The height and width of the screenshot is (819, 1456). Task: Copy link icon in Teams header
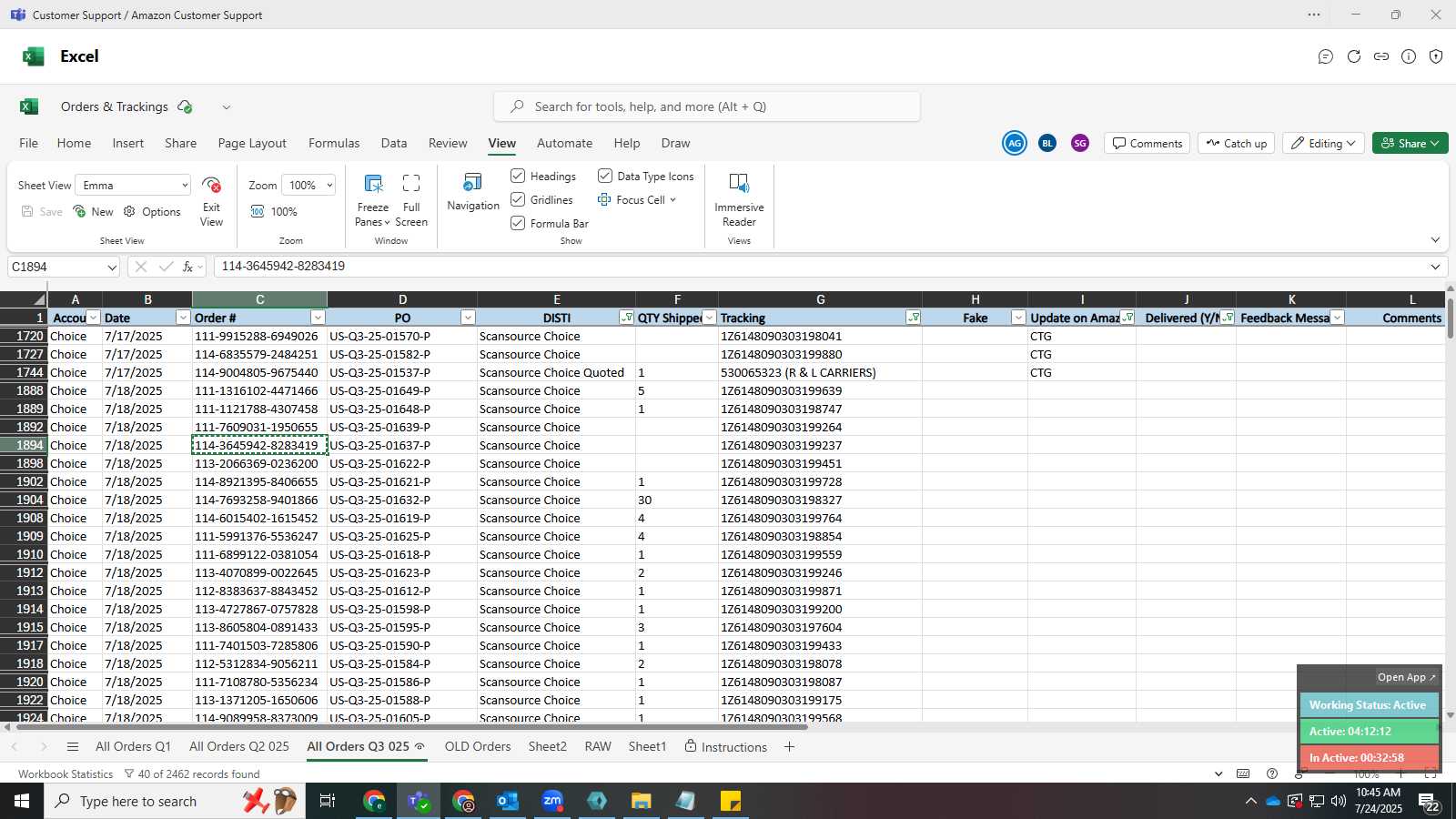click(1381, 56)
